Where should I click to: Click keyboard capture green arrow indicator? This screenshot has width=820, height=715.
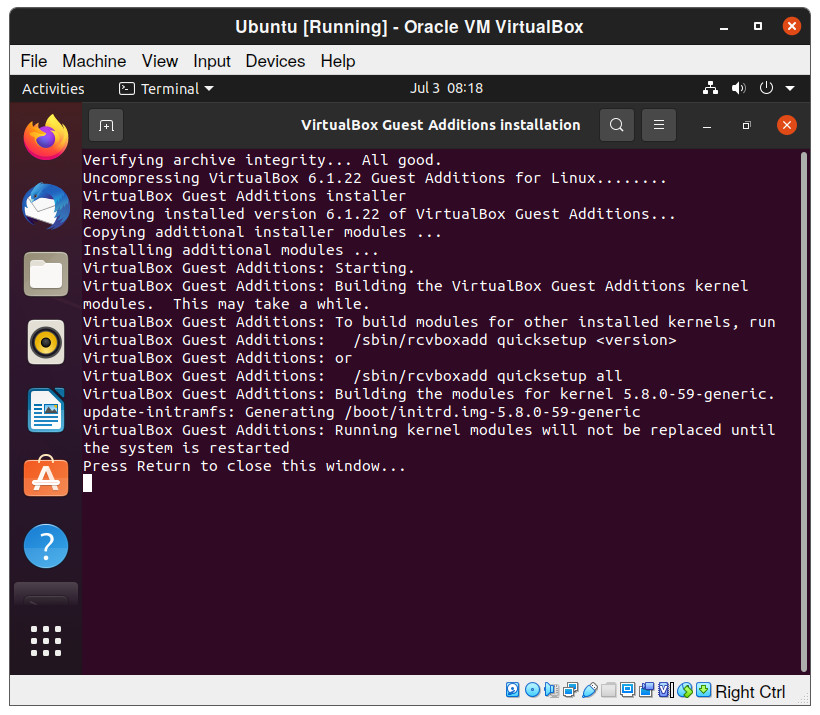tap(703, 689)
